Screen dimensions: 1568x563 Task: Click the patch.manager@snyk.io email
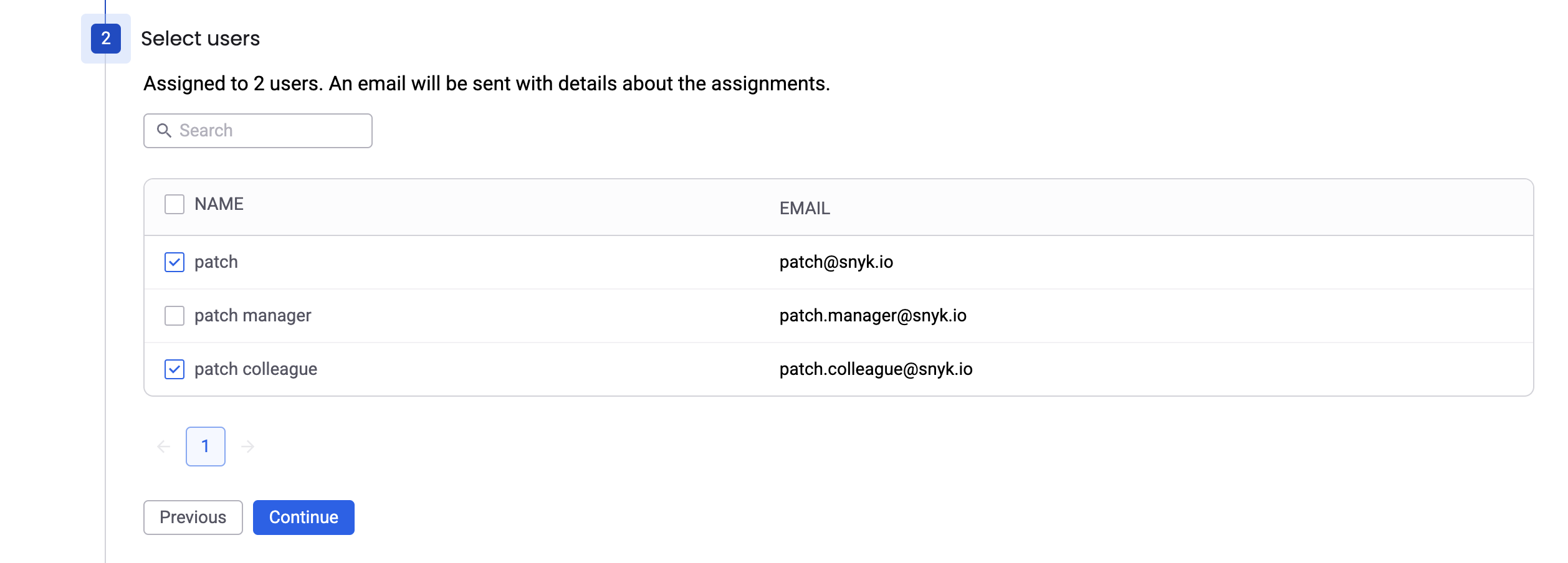[x=872, y=316]
